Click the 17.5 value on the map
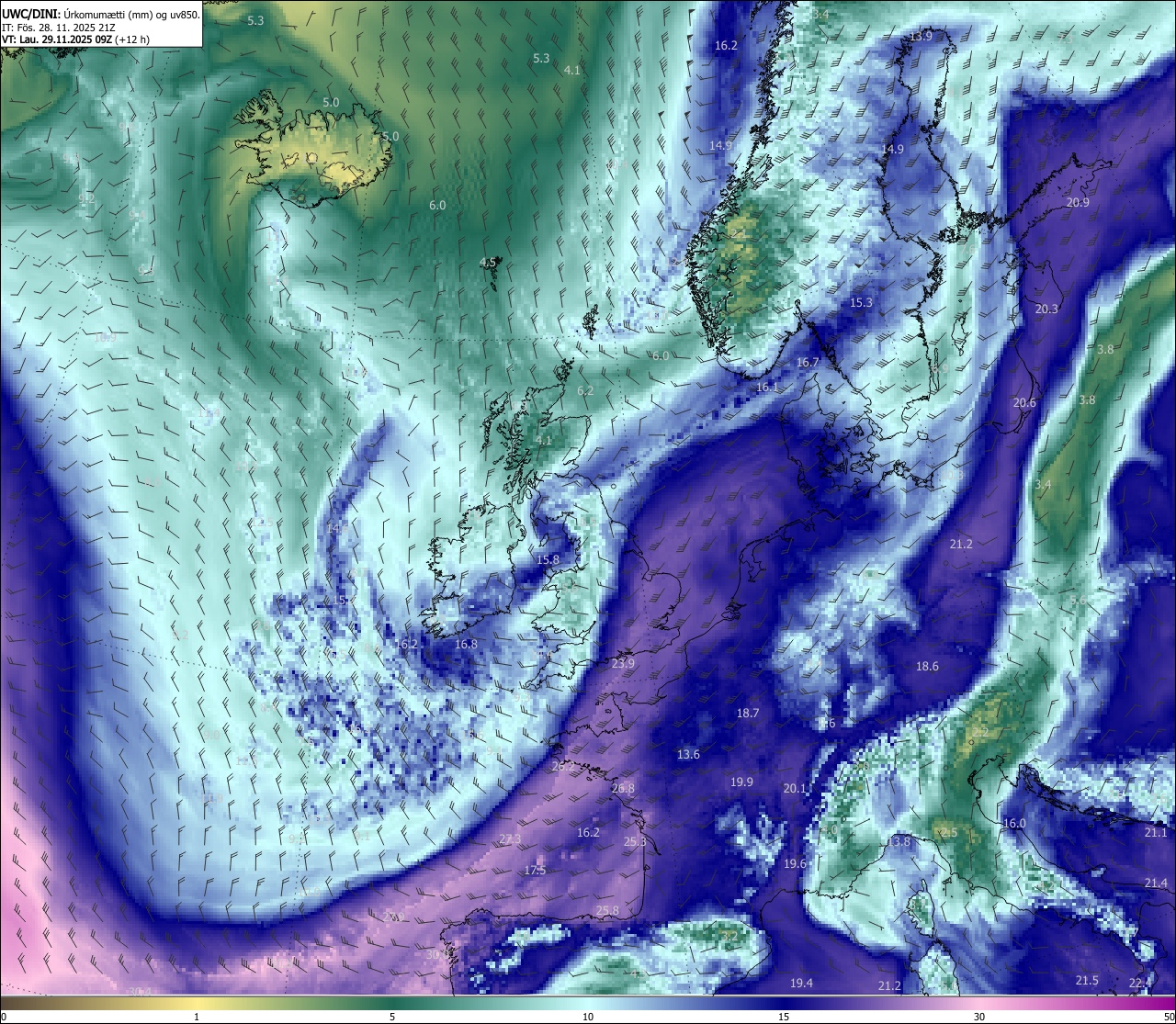The image size is (1176, 1024). pyautogui.click(x=535, y=870)
